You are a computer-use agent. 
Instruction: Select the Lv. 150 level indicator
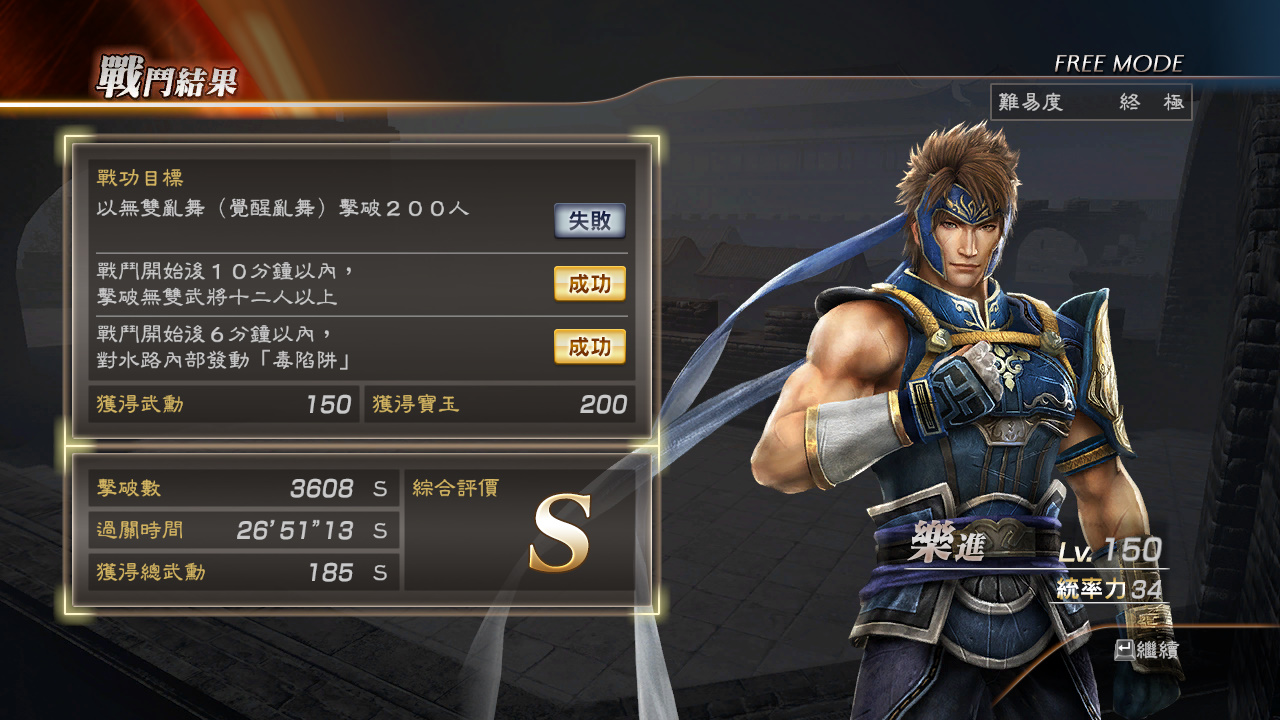pos(1110,550)
